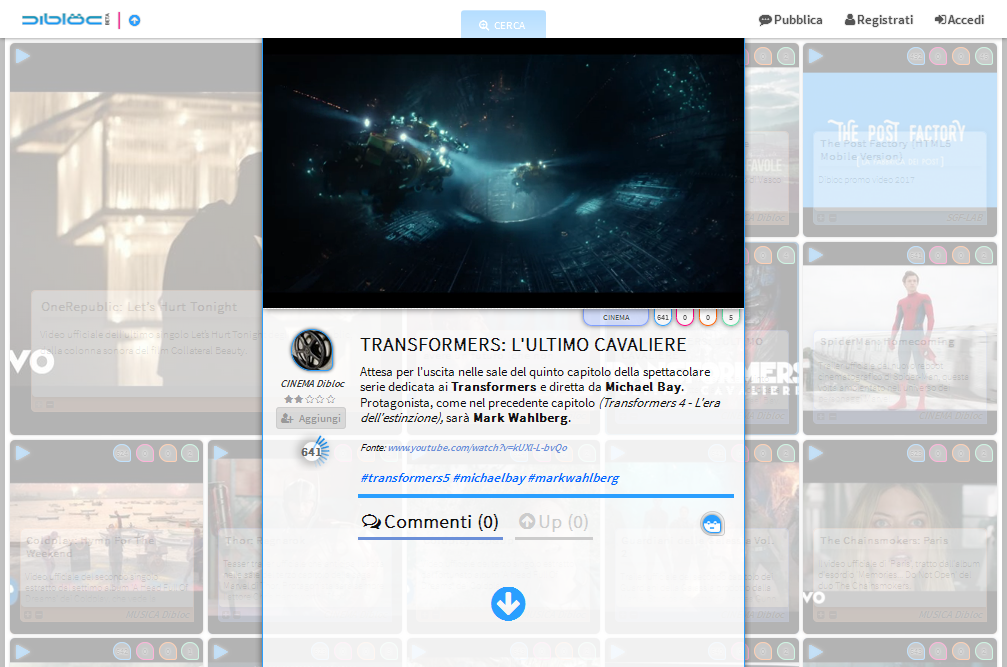Click the TRANSFORMERS: L'ULTIMO CAVALIERE title
Image resolution: width=1007 pixels, height=667 pixels.
point(523,345)
